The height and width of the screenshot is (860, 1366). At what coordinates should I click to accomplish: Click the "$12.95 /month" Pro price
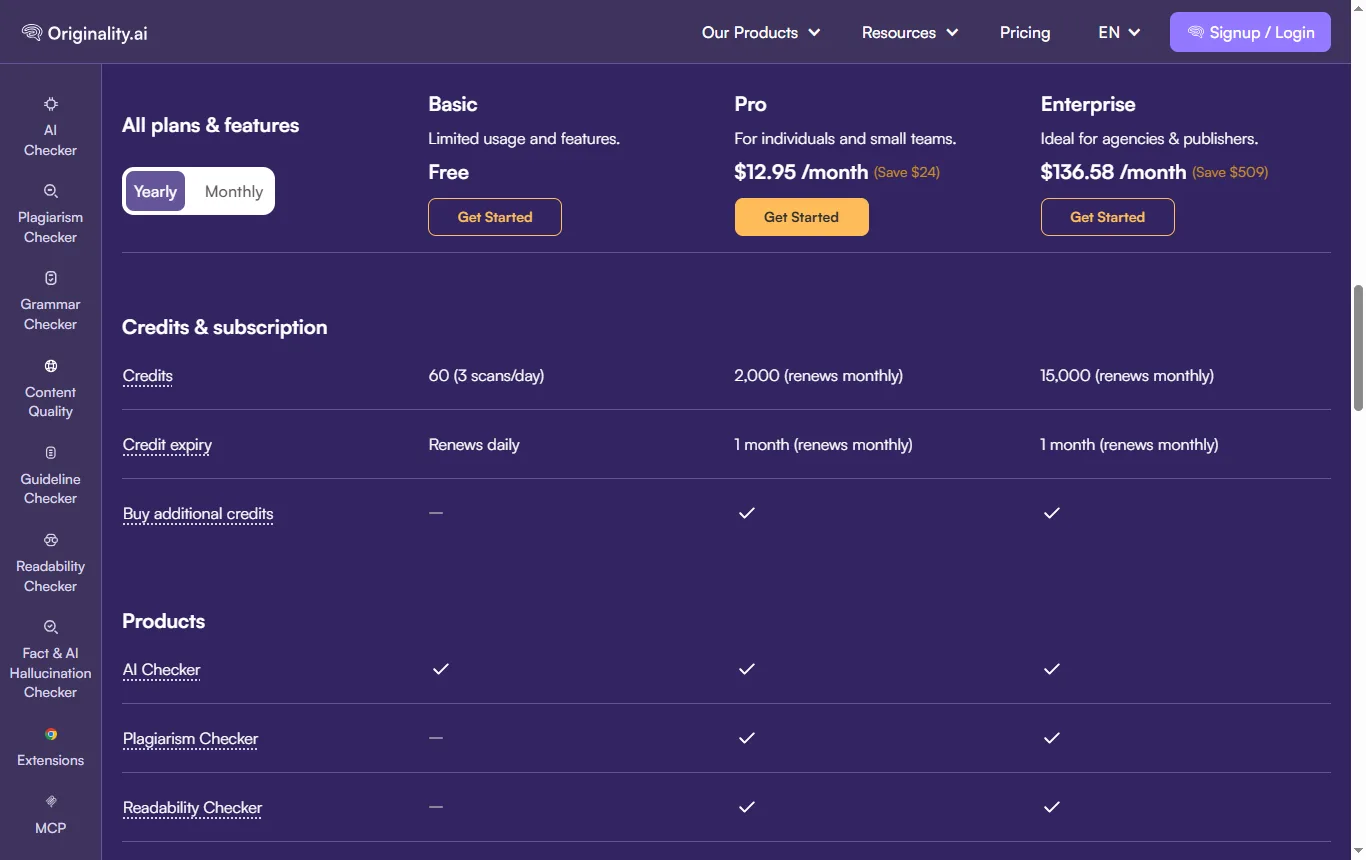801,172
